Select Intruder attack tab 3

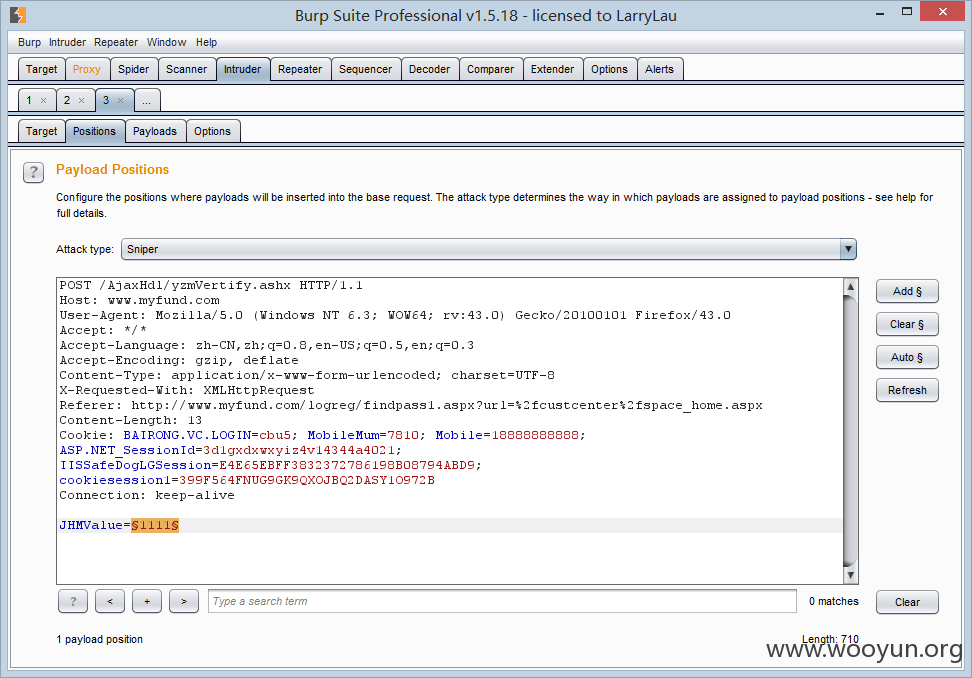coord(106,100)
